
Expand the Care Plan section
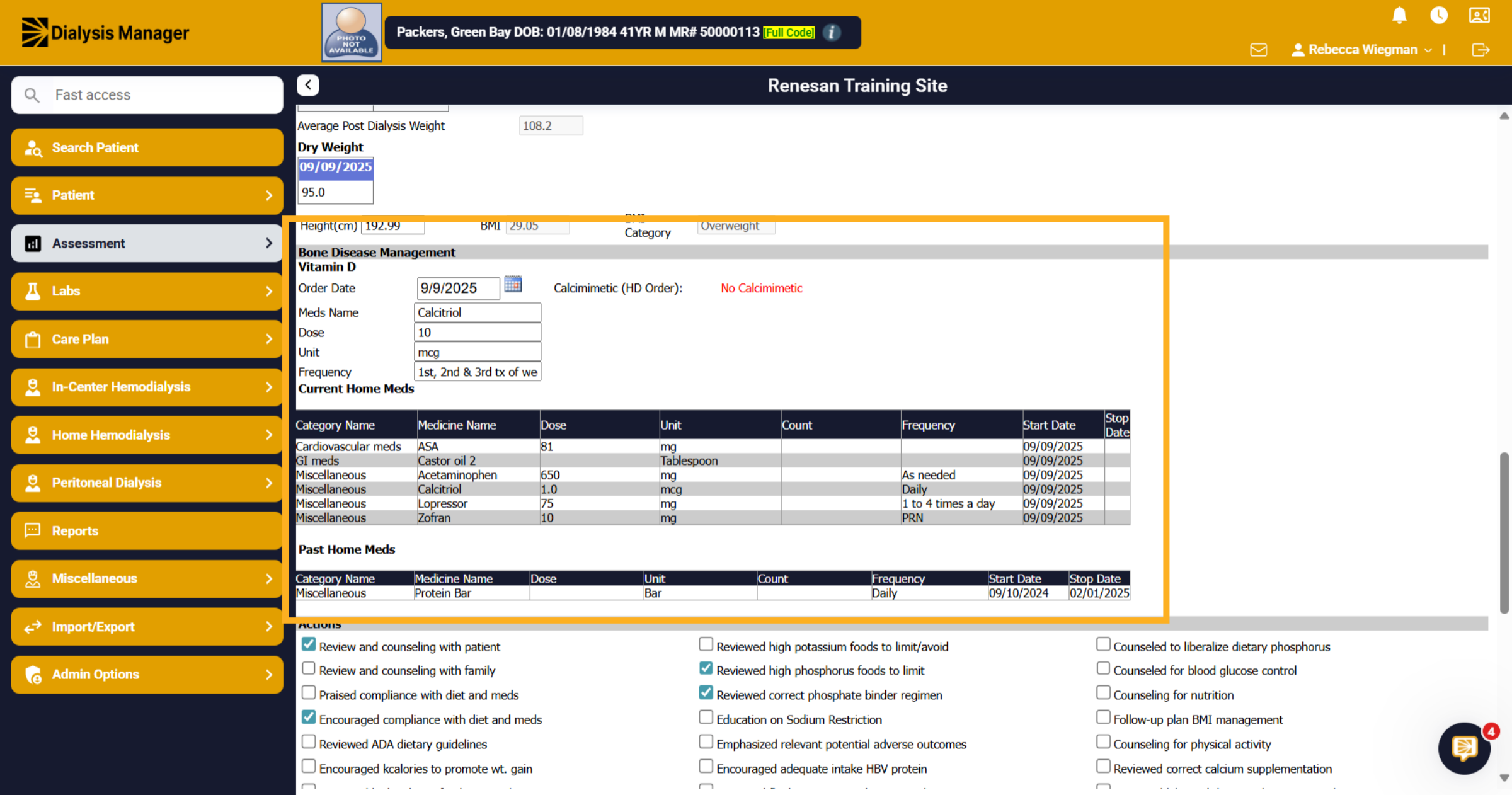click(x=147, y=339)
